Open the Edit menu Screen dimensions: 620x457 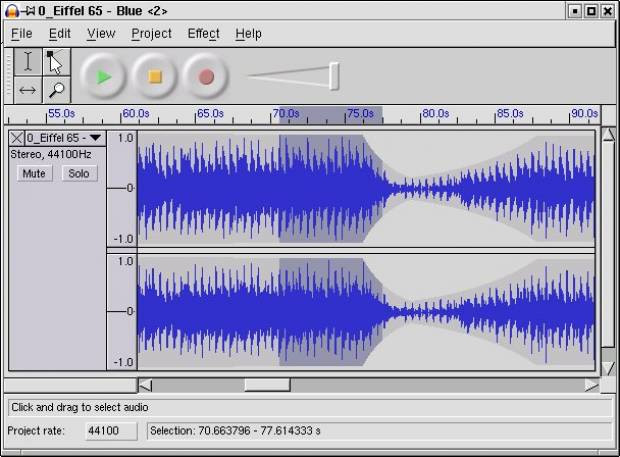click(x=60, y=34)
